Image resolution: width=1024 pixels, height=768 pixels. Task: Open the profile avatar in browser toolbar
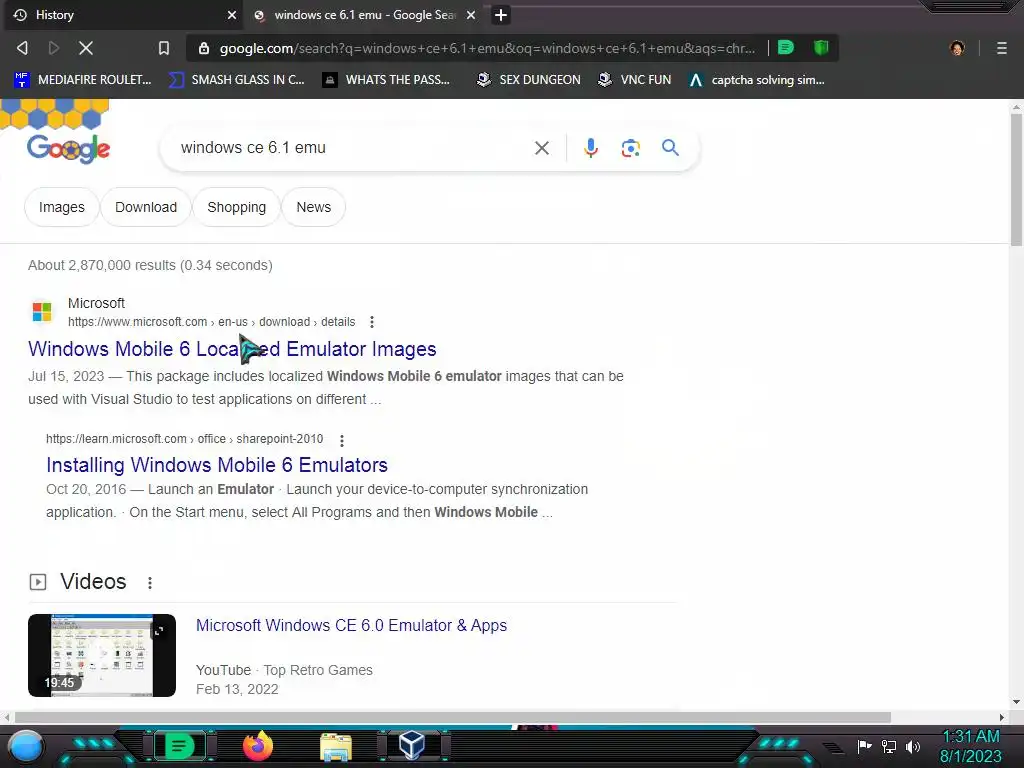click(x=957, y=48)
